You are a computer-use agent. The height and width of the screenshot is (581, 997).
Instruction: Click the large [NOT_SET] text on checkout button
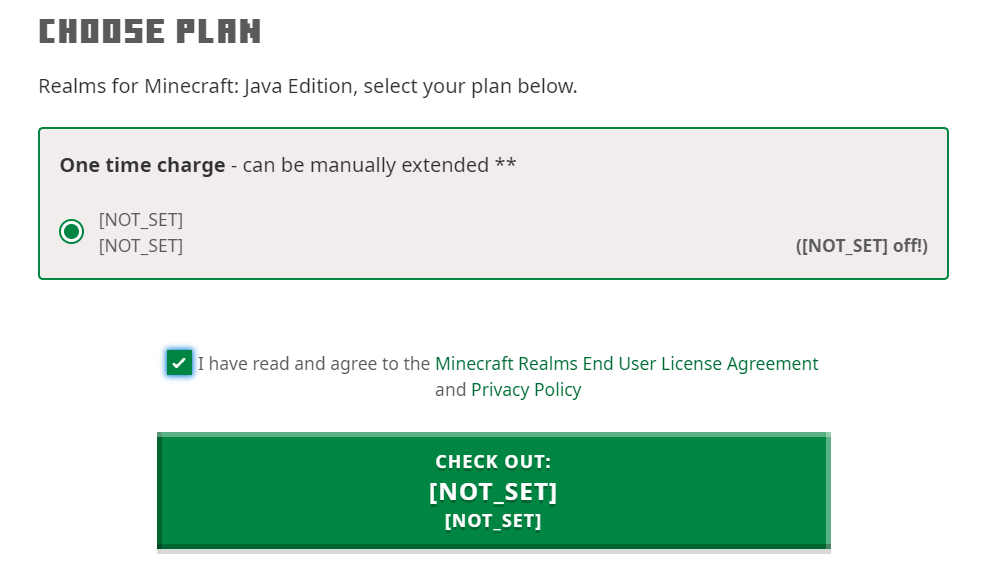point(493,492)
